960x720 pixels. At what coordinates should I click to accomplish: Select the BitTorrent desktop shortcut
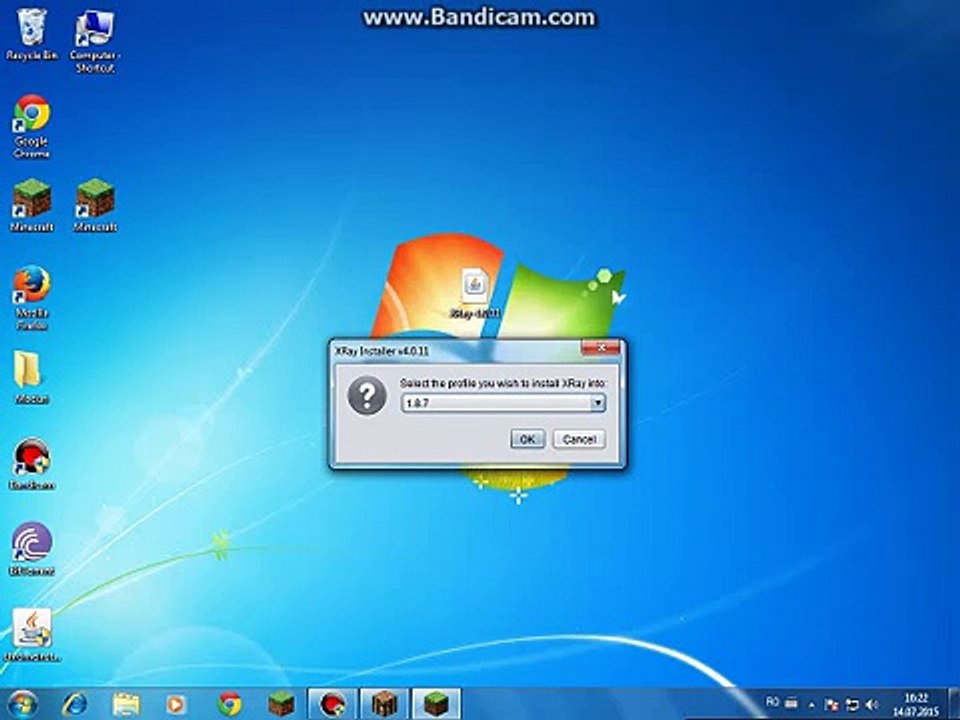pos(31,549)
